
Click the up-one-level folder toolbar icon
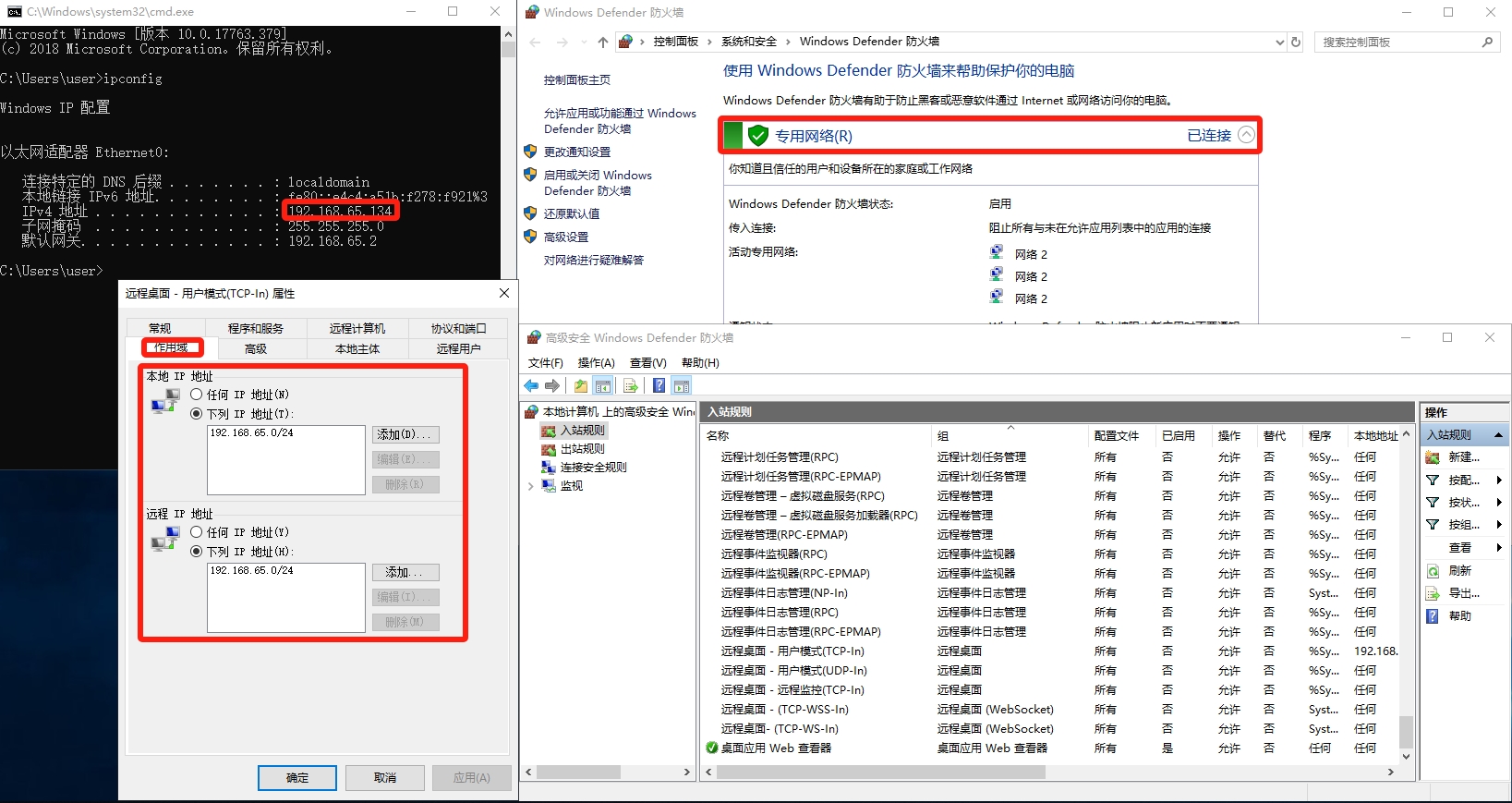click(x=581, y=386)
